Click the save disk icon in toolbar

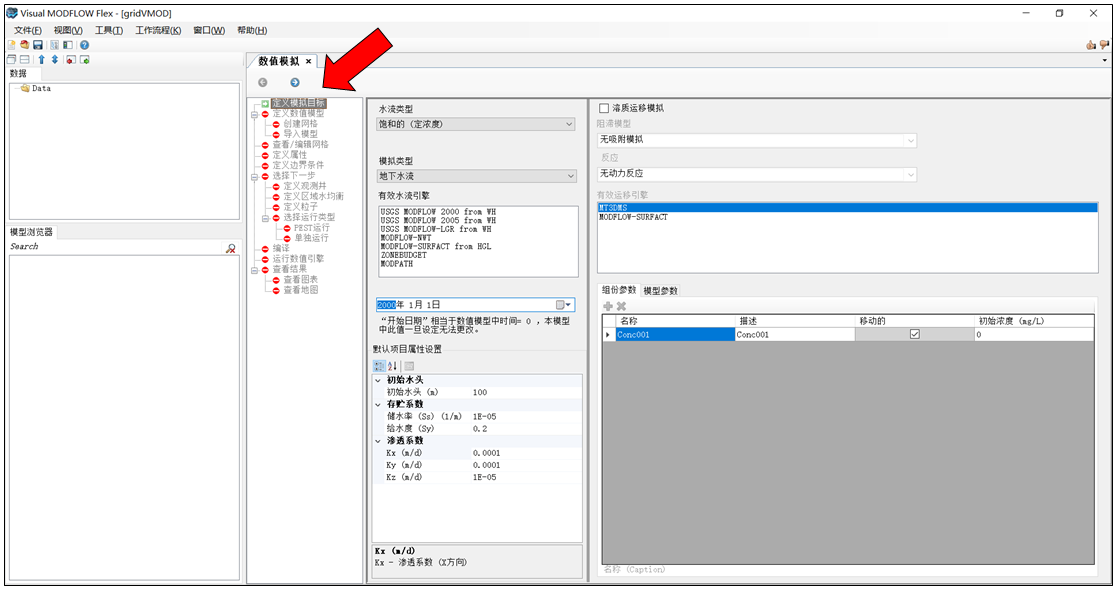click(38, 45)
